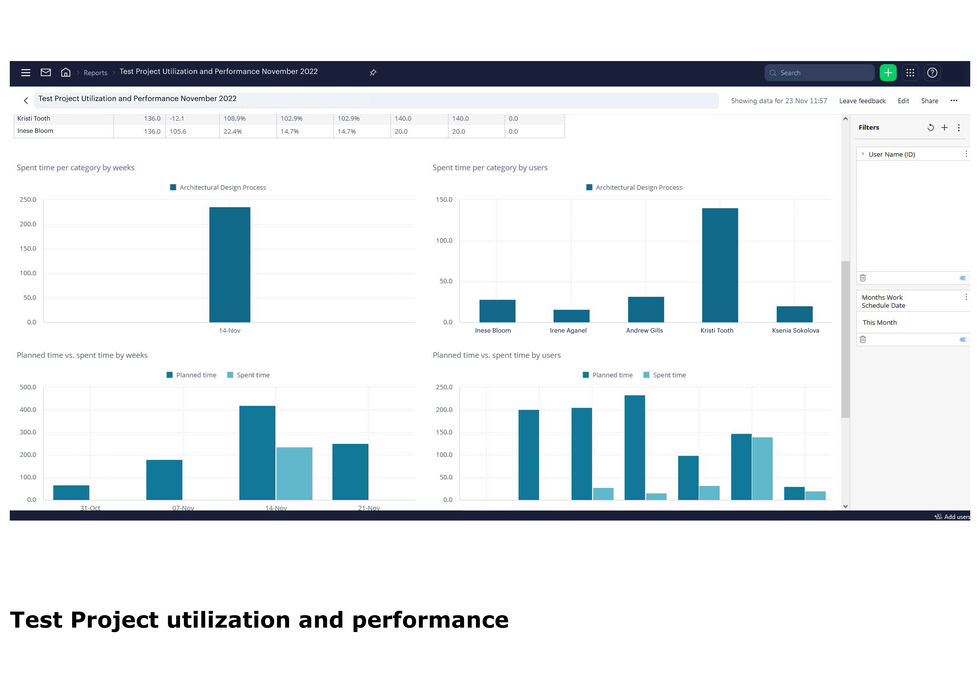This screenshot has width=980, height=692.
Task: Open the Reports breadcrumb
Action: [x=96, y=73]
